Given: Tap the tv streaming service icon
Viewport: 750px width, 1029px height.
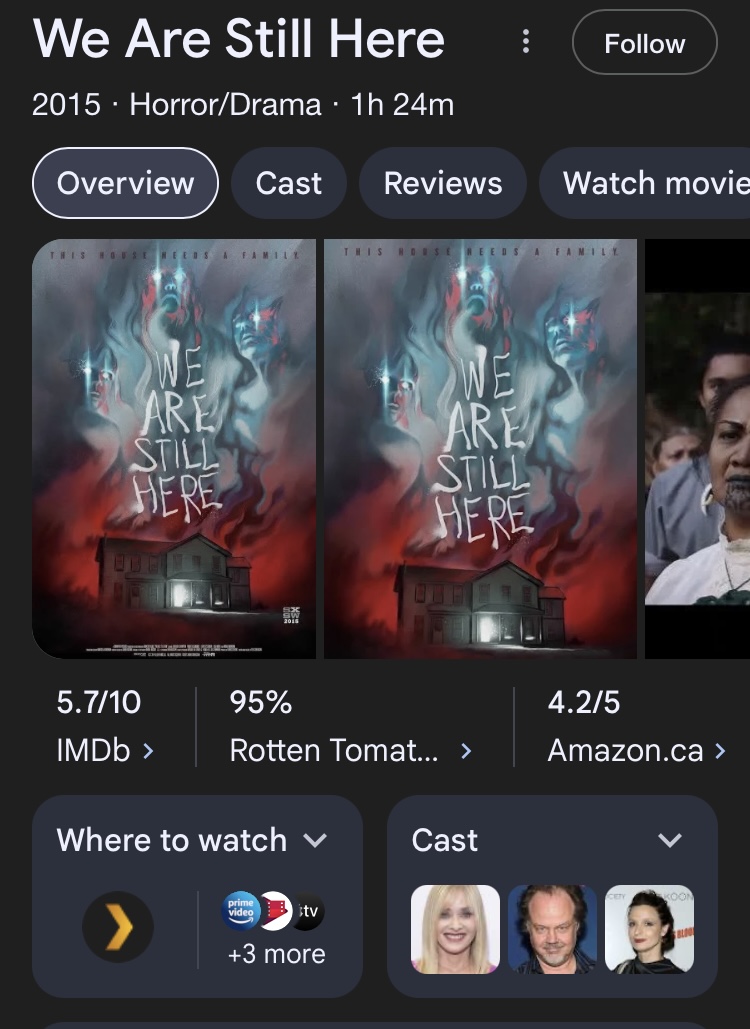Looking at the screenshot, I should coord(309,911).
